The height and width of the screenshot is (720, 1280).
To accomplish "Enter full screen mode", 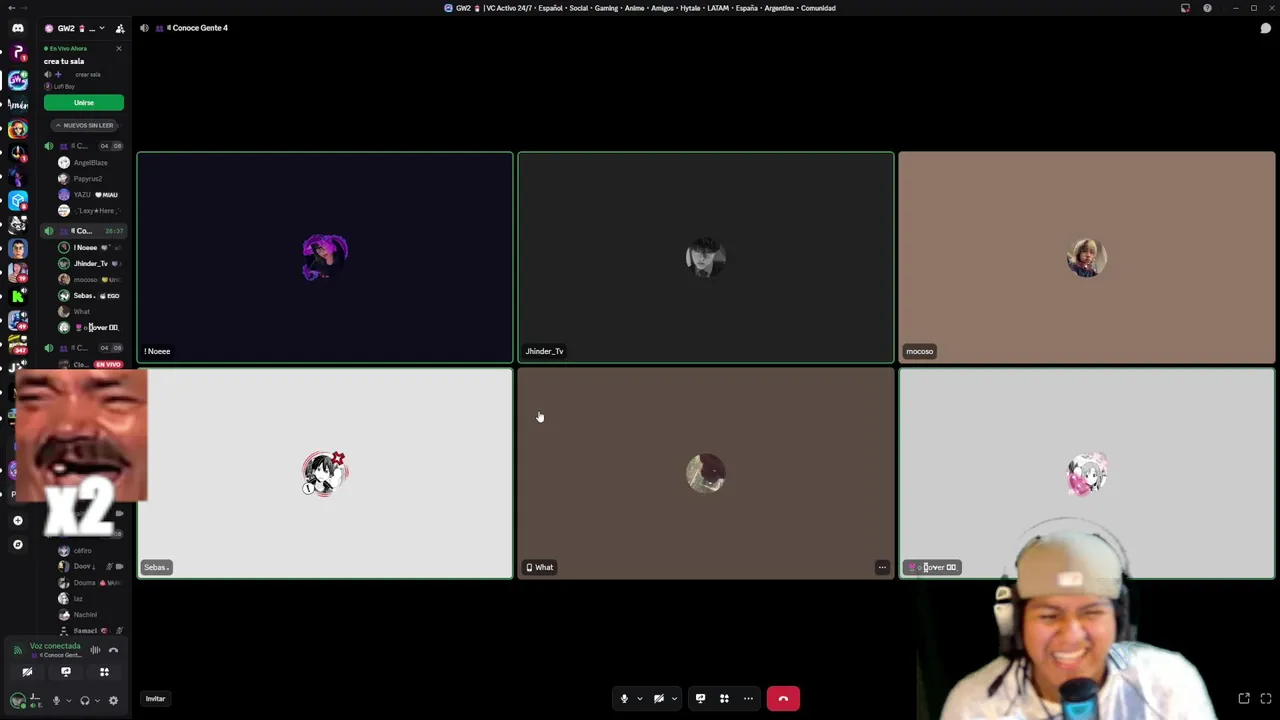I will coord(1266,698).
